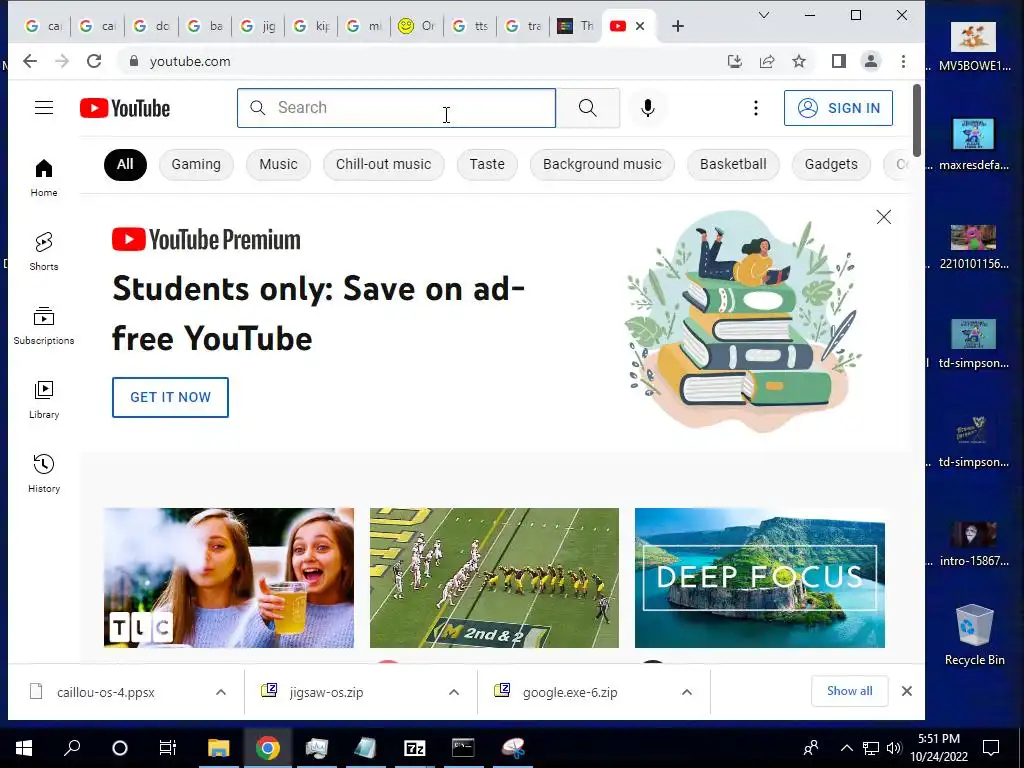This screenshot has width=1024, height=768.
Task: Switch to the 'tts' Google tab
Action: click(470, 26)
